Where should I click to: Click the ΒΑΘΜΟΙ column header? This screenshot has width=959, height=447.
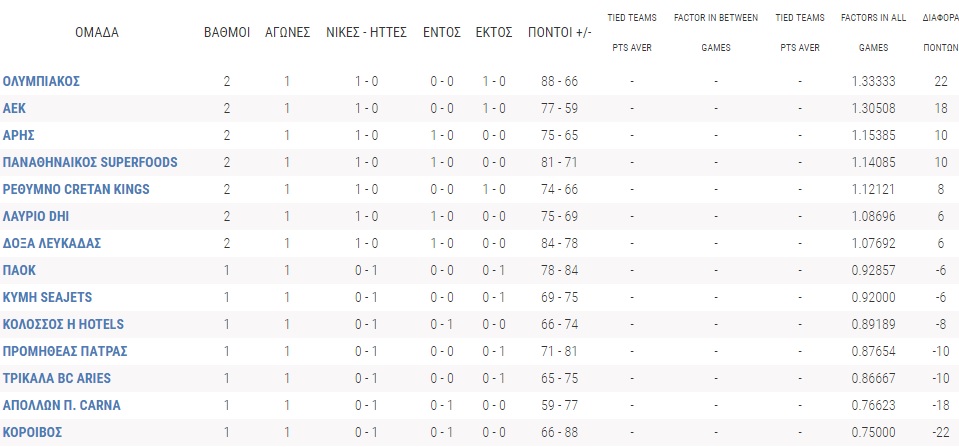click(x=227, y=32)
